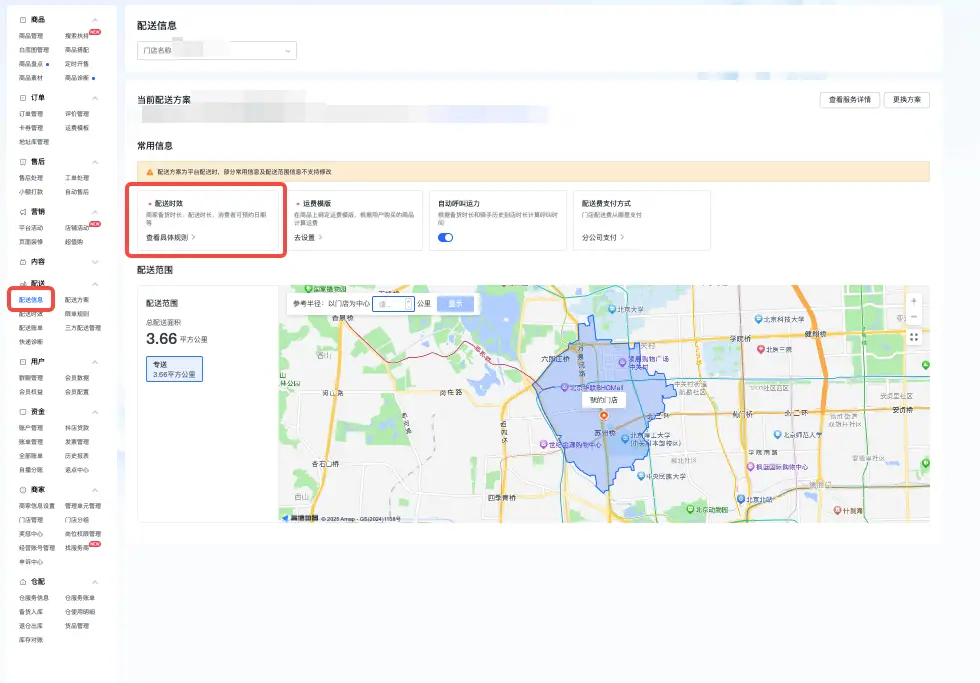Collapse the 售后 sidebar section
The width and height of the screenshot is (980, 683).
coord(95,162)
